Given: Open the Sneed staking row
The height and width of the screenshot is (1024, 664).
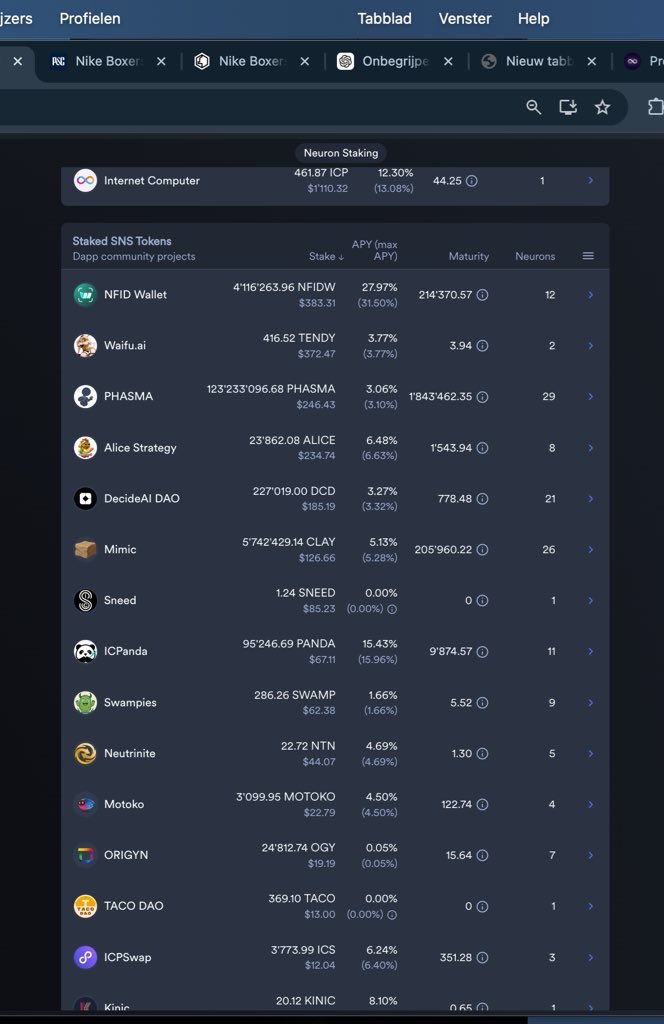Looking at the screenshot, I should [x=335, y=601].
